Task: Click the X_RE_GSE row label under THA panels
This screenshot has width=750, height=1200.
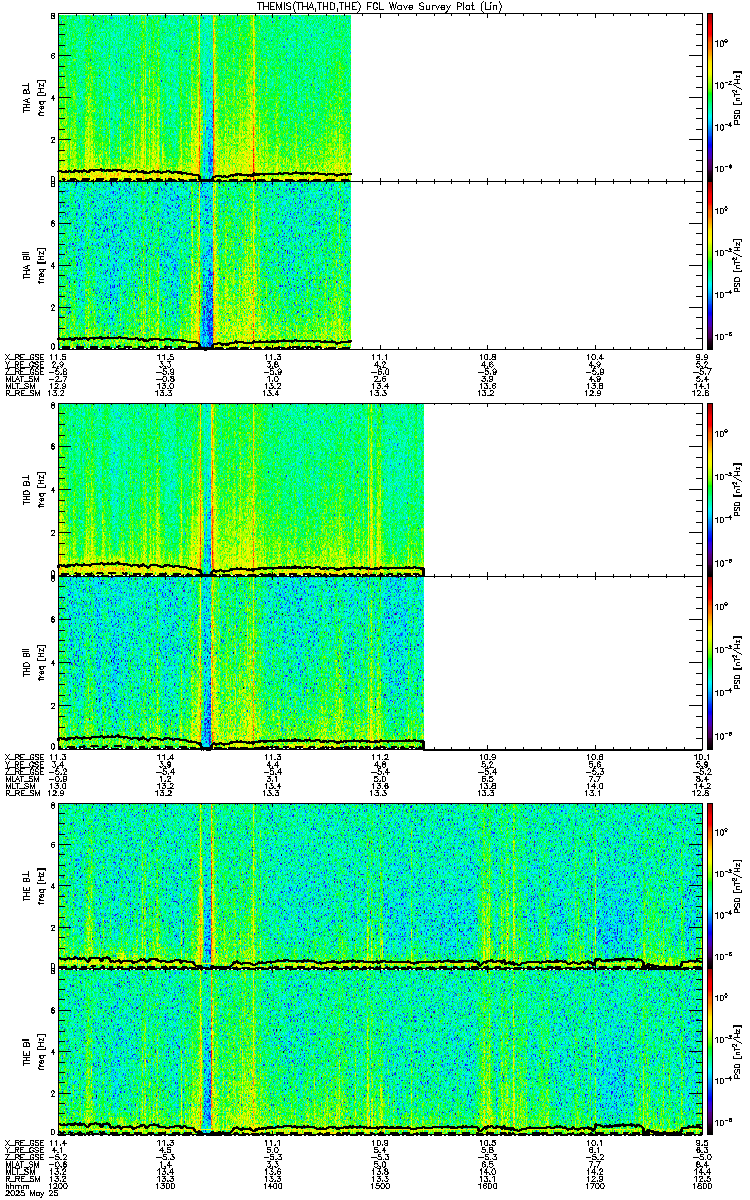Action: pos(23,356)
